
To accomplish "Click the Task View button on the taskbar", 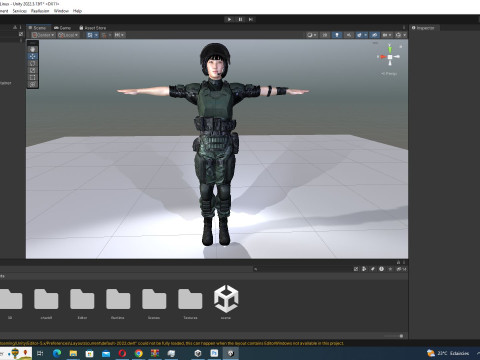I will [x=40, y=353].
